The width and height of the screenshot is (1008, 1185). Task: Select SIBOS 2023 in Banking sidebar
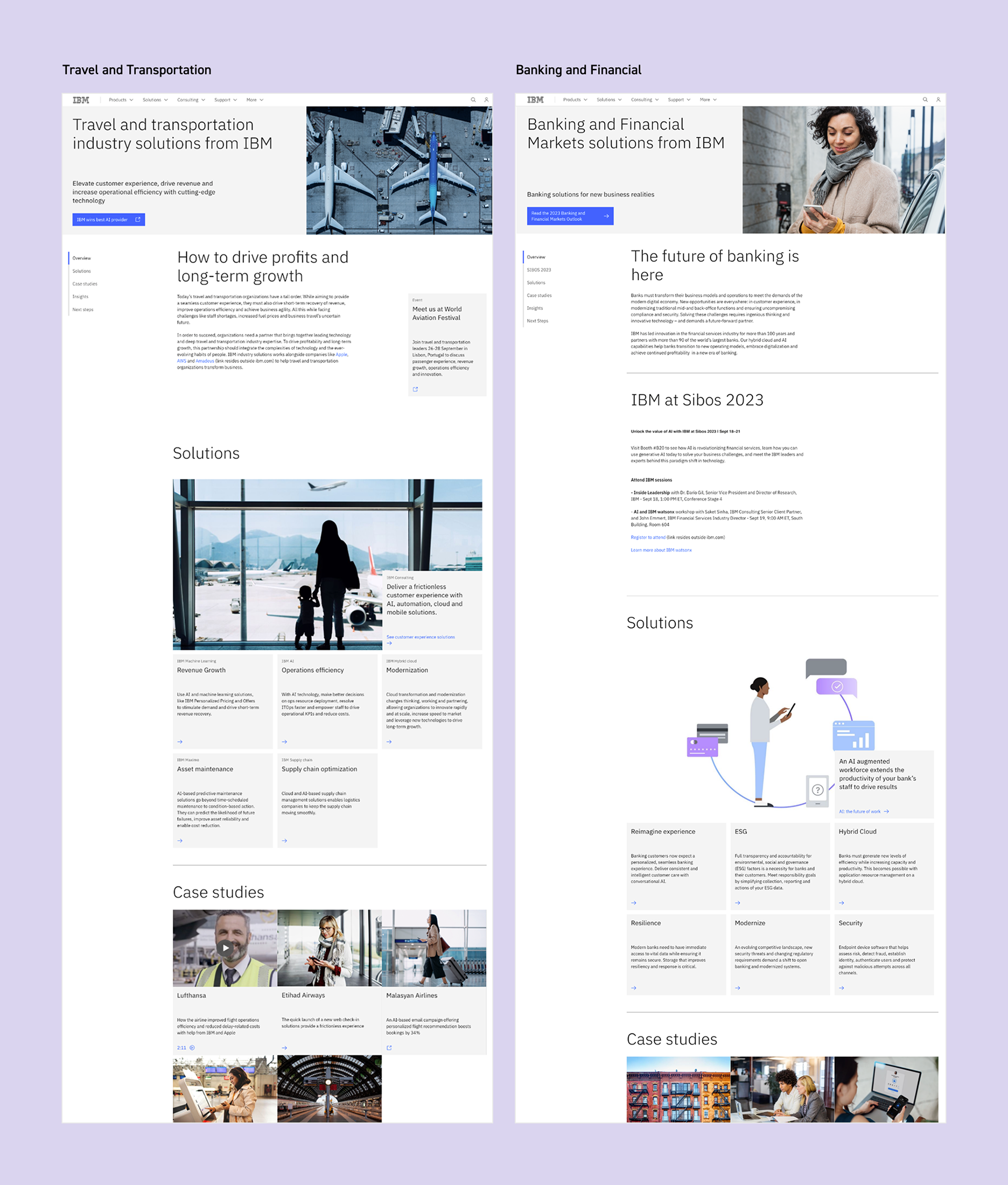(539, 270)
